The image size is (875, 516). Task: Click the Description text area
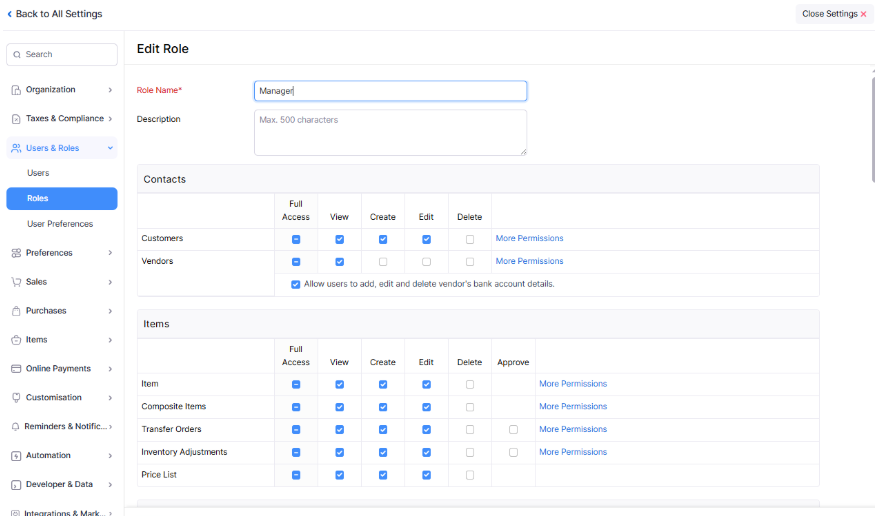[390, 132]
